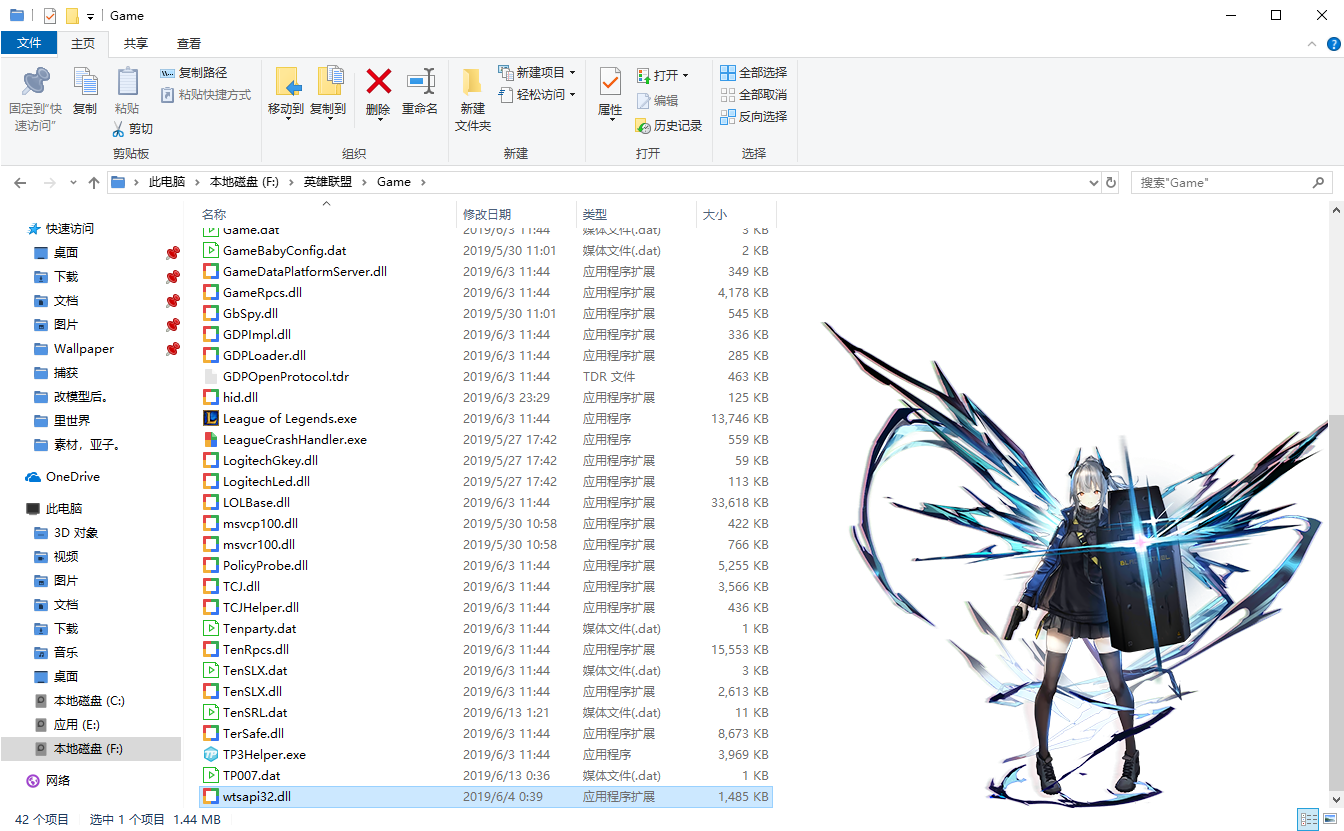This screenshot has width=1344, height=831.
Task: Click 此电脑 in address breadcrumb
Action: click(167, 182)
